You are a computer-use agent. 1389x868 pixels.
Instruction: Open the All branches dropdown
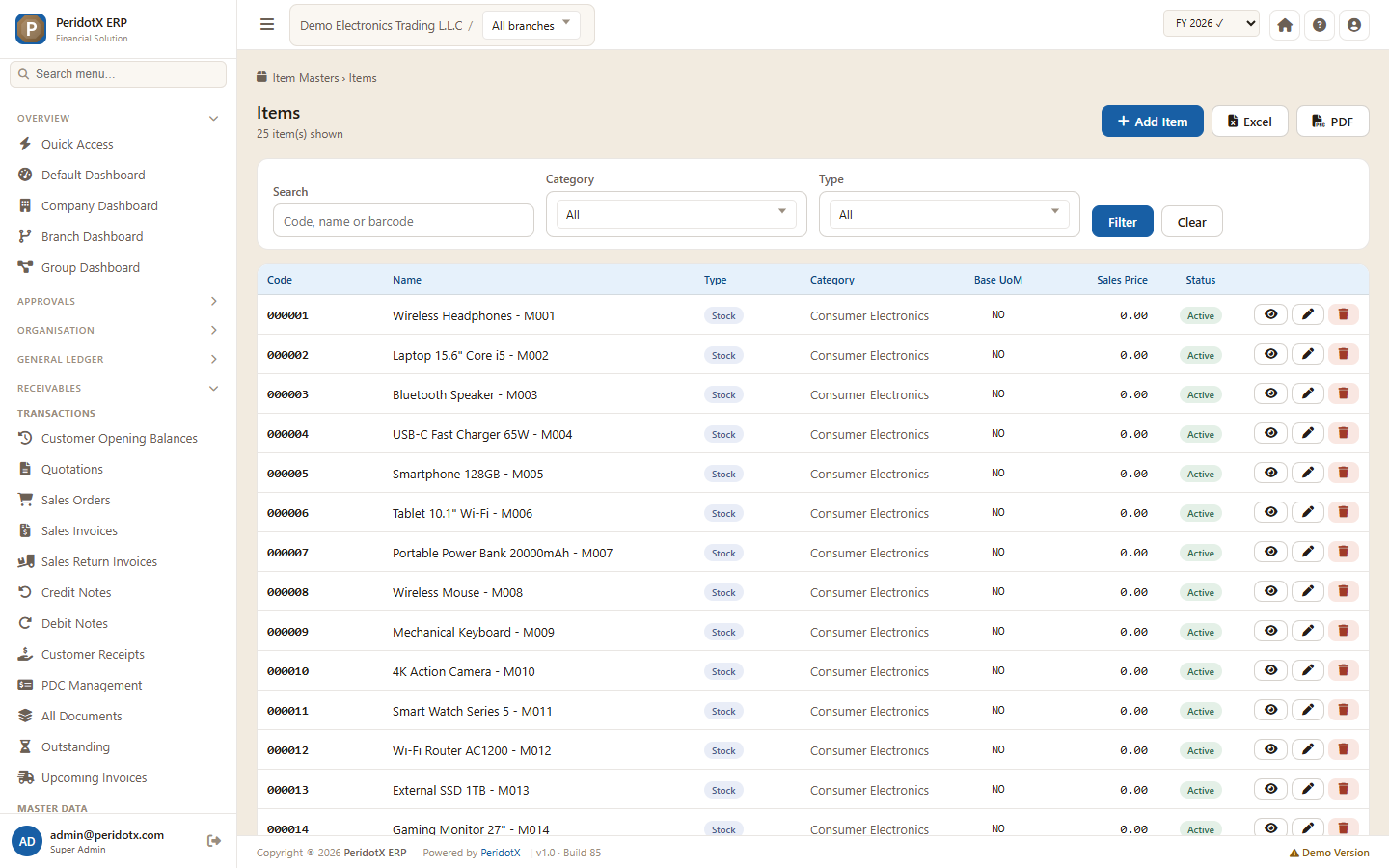[x=531, y=25]
